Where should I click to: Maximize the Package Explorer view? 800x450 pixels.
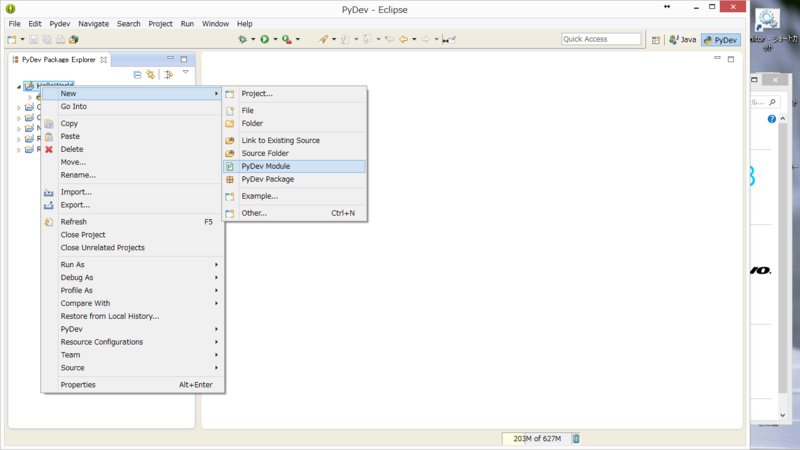[x=184, y=59]
